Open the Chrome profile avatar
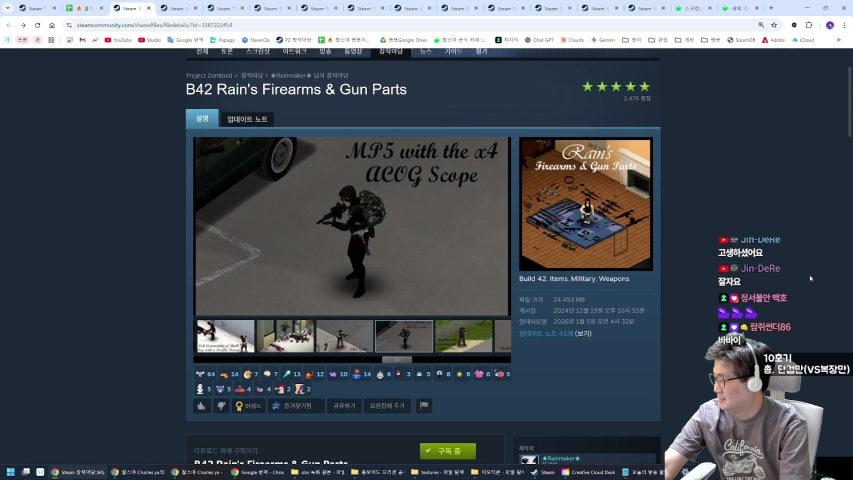Viewport: 853px width, 480px height. pos(830,25)
